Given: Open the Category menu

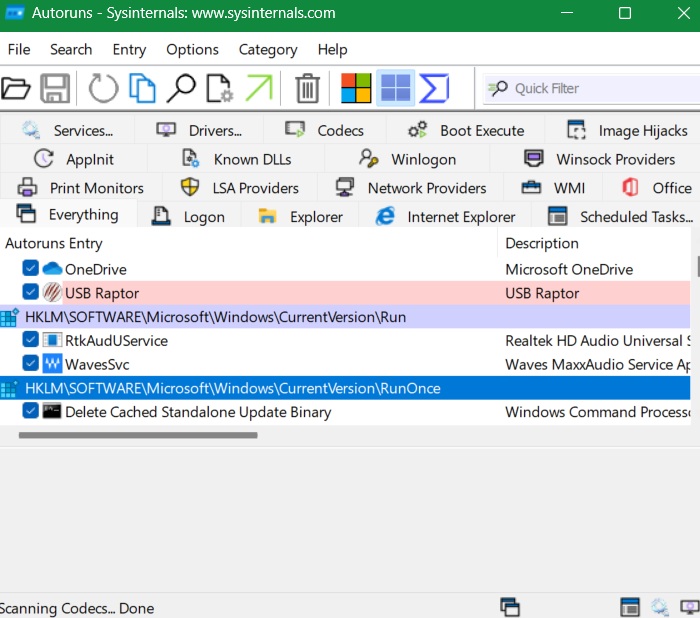Looking at the screenshot, I should click(x=268, y=49).
